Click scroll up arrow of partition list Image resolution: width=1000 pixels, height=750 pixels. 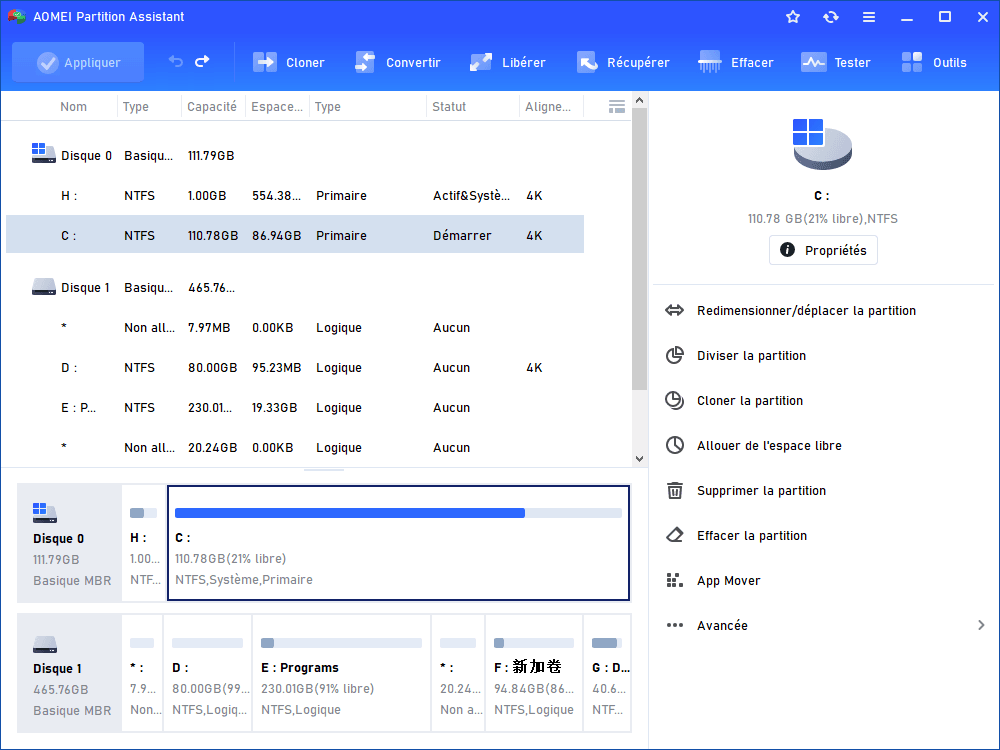pyautogui.click(x=640, y=100)
